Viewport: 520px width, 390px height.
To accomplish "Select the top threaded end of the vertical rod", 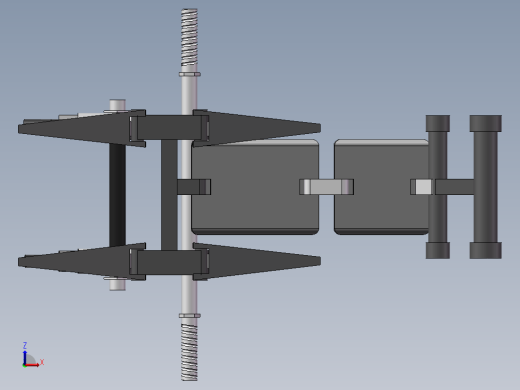I will pyautogui.click(x=189, y=37).
